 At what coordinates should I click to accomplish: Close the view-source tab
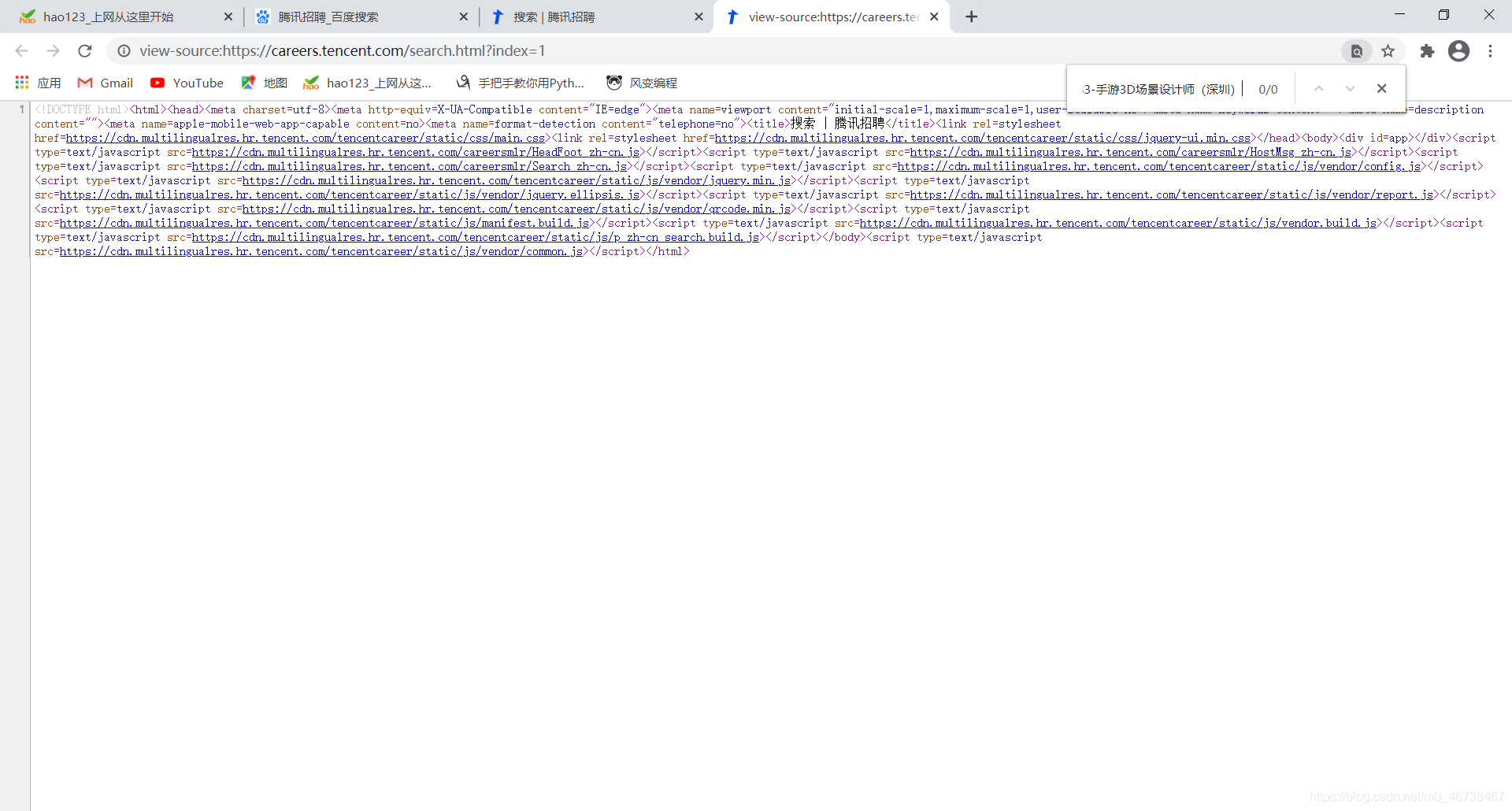click(x=934, y=17)
